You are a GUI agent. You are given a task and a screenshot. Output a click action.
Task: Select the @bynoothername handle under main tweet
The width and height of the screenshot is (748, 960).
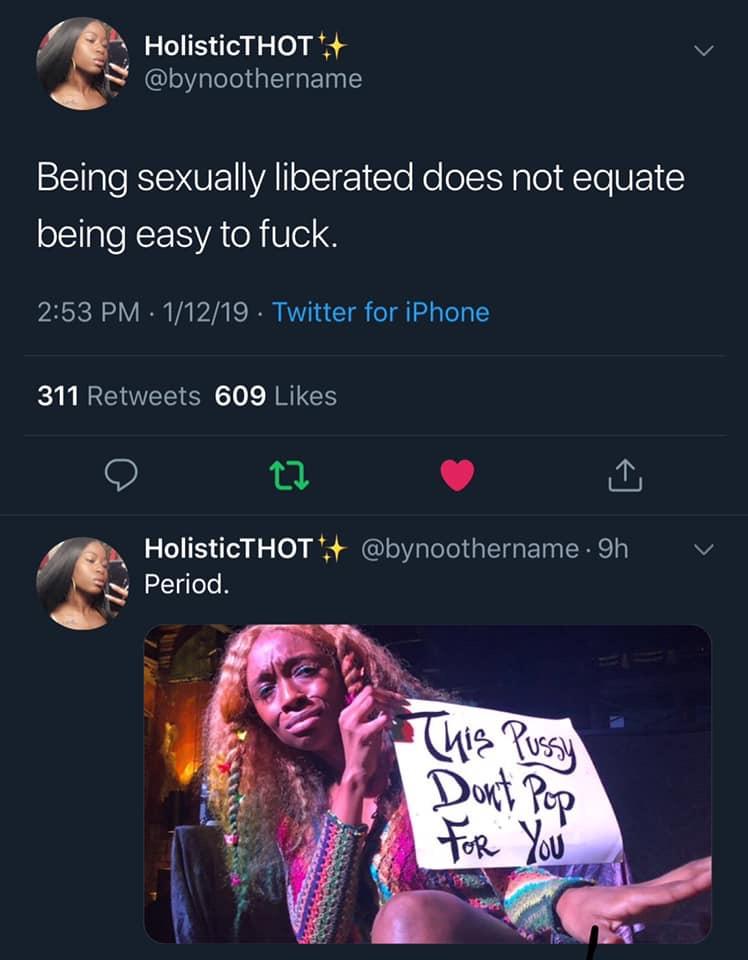click(x=253, y=79)
